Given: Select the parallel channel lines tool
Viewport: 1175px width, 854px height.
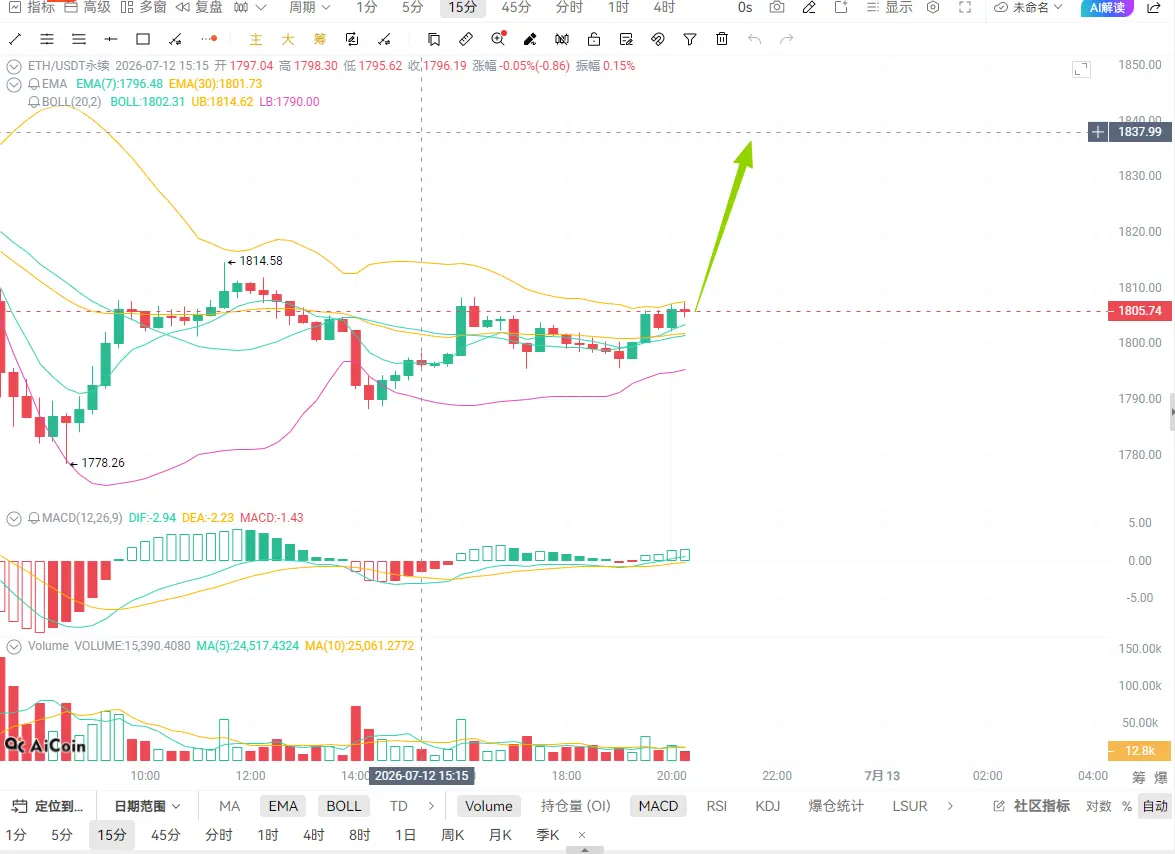Looking at the screenshot, I should click(x=47, y=39).
